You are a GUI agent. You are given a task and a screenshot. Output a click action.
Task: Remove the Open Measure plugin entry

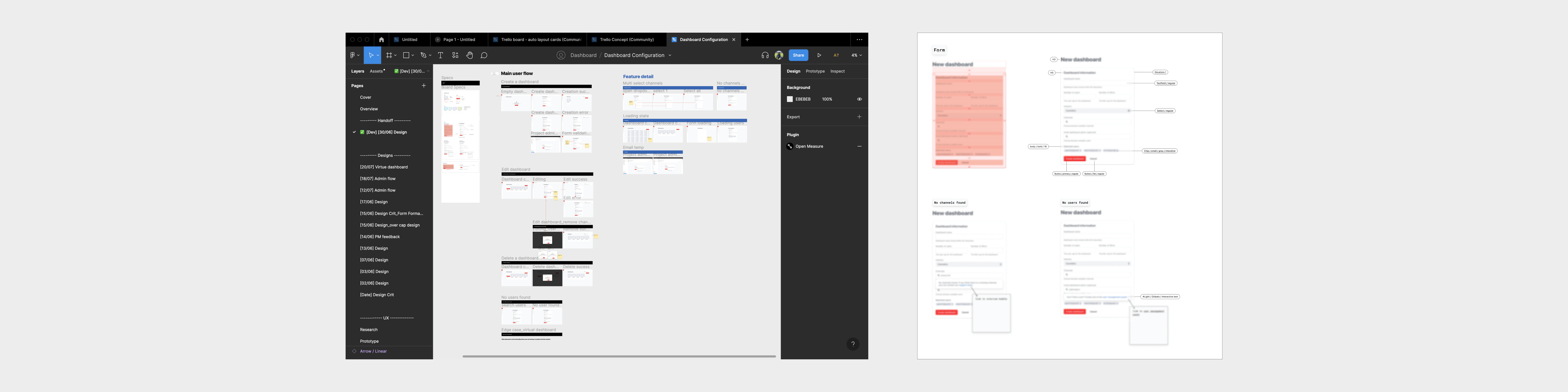860,147
